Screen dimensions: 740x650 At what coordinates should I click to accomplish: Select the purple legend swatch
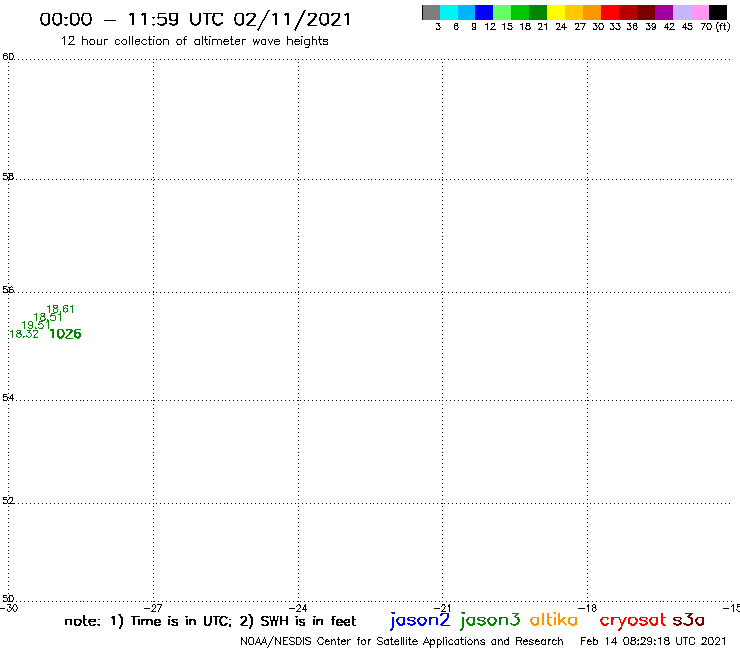pos(664,12)
